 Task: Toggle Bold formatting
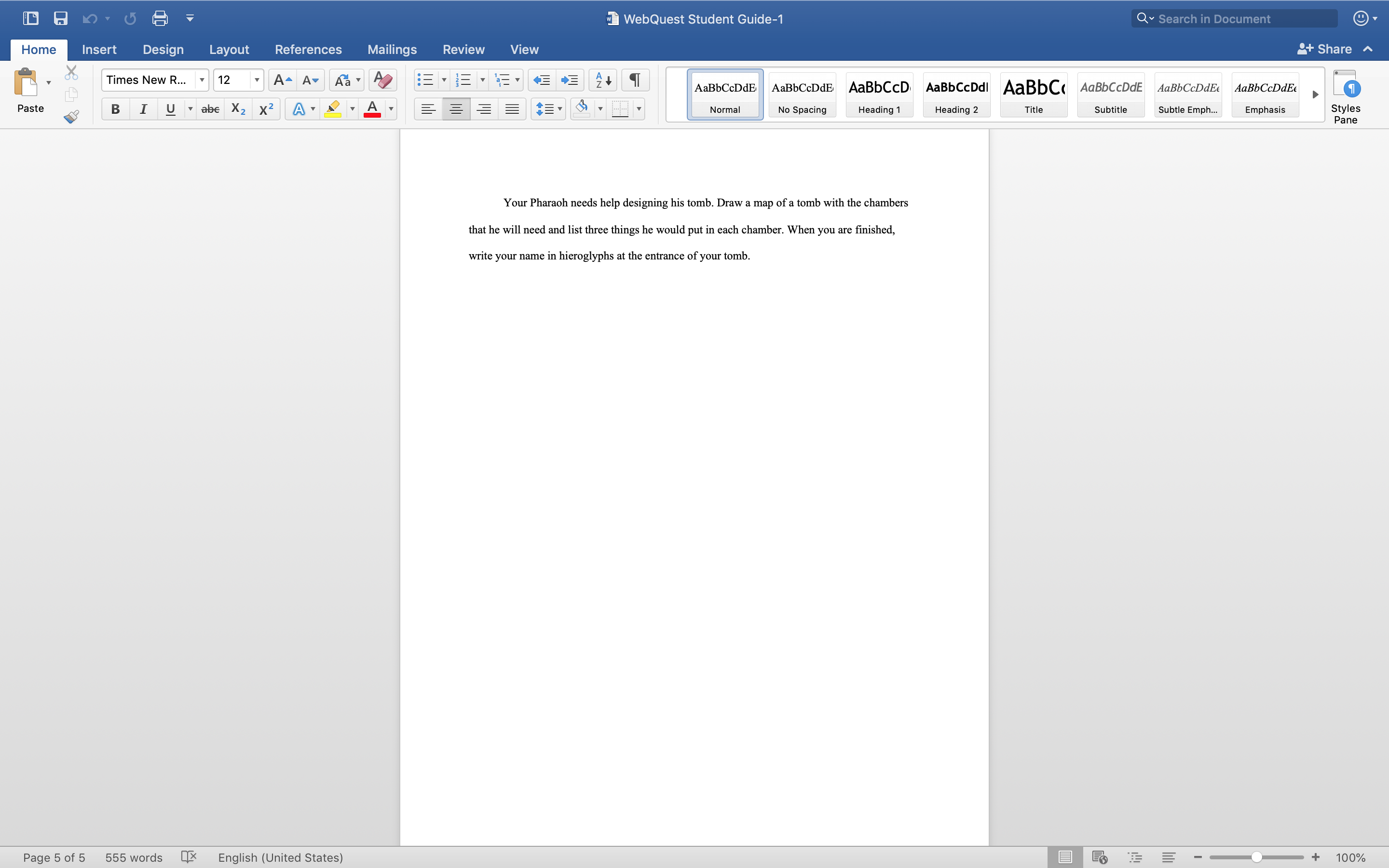pyautogui.click(x=115, y=108)
